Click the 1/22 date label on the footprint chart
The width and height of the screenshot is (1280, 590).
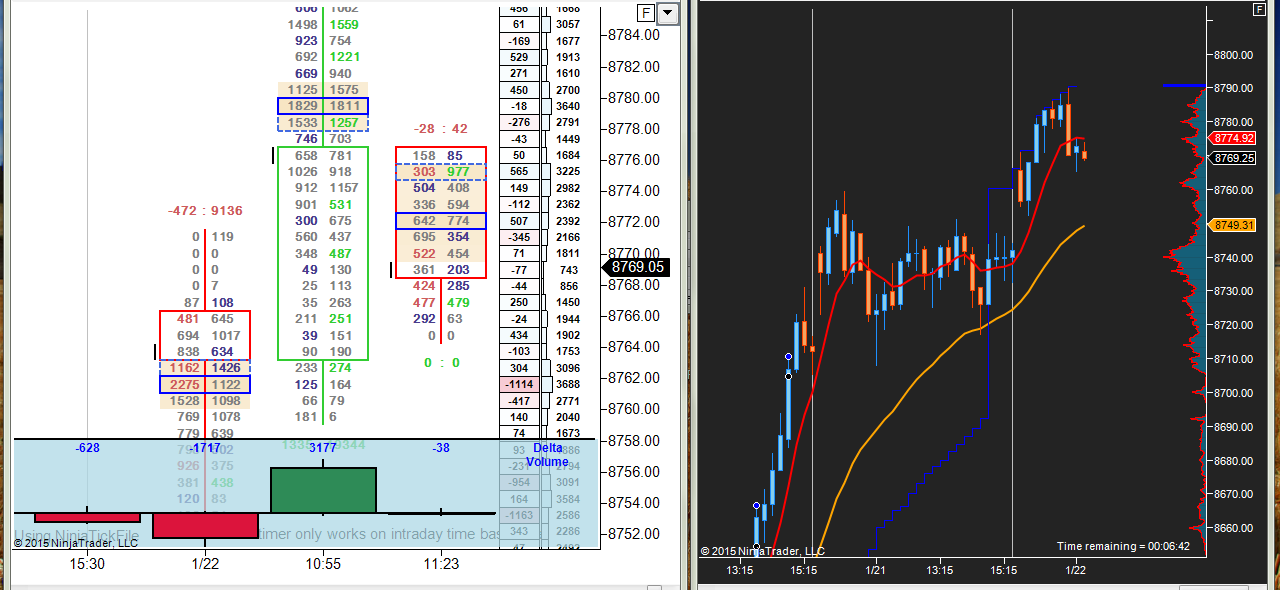[205, 564]
